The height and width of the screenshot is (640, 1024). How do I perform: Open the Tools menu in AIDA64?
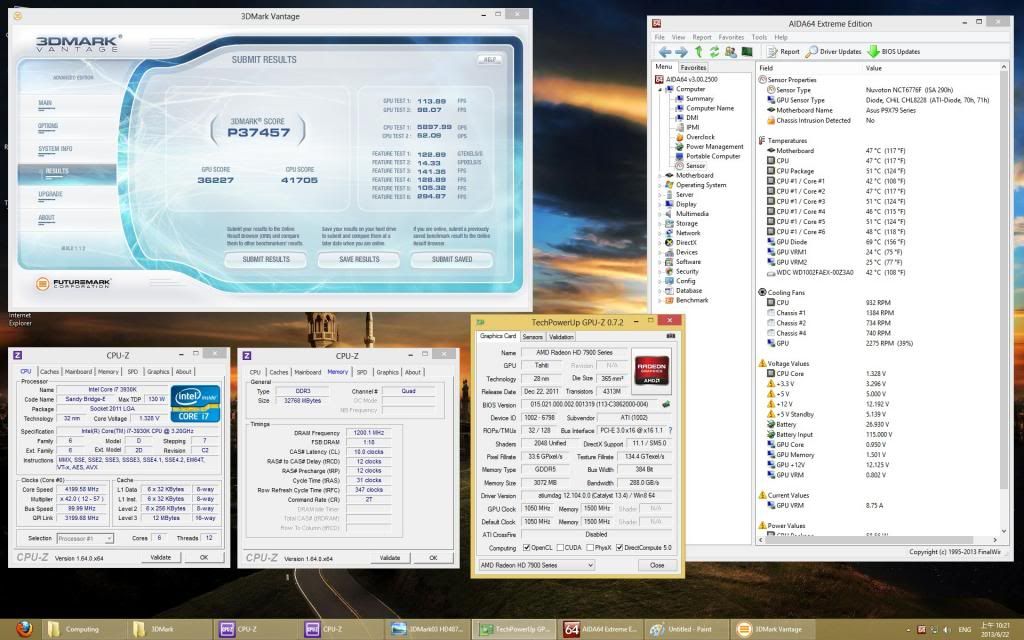(x=759, y=37)
